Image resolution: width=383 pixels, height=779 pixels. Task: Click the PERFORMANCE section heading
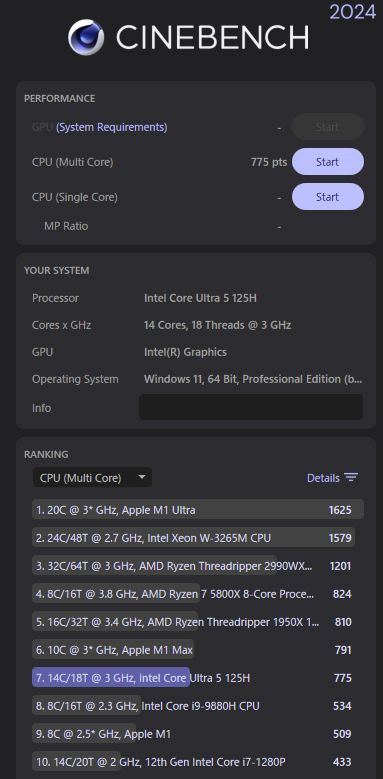(60, 98)
